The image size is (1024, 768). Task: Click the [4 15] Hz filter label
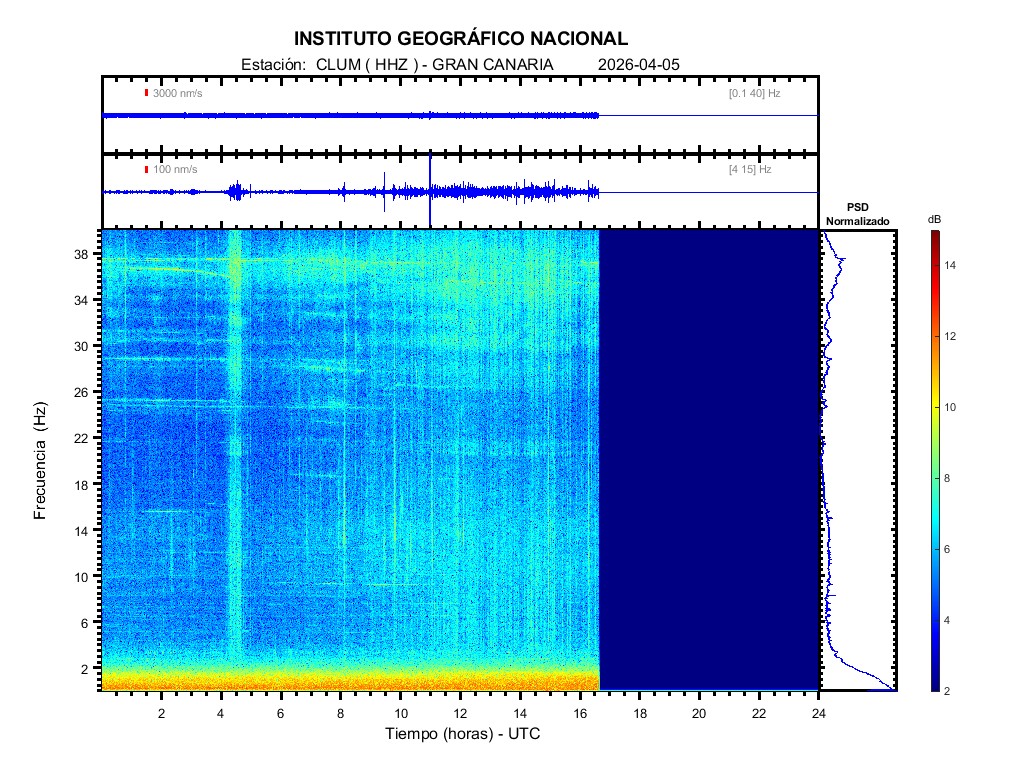(x=750, y=169)
